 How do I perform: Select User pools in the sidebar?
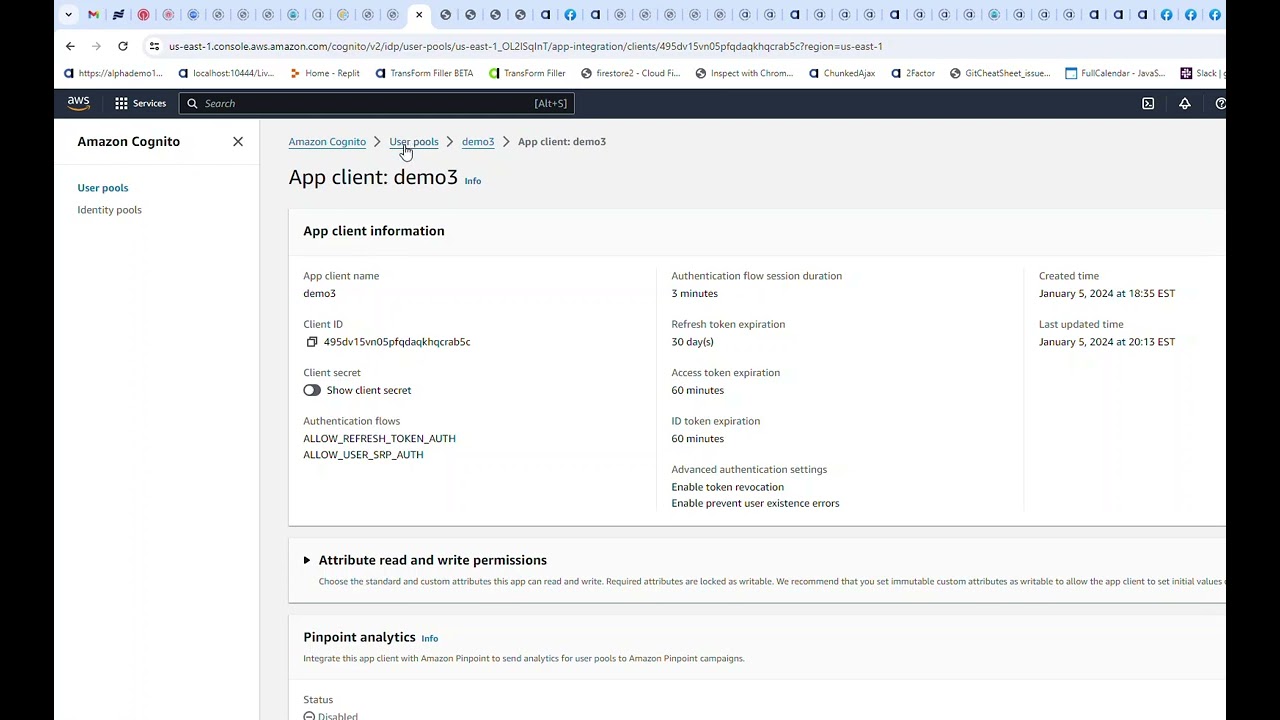(103, 188)
